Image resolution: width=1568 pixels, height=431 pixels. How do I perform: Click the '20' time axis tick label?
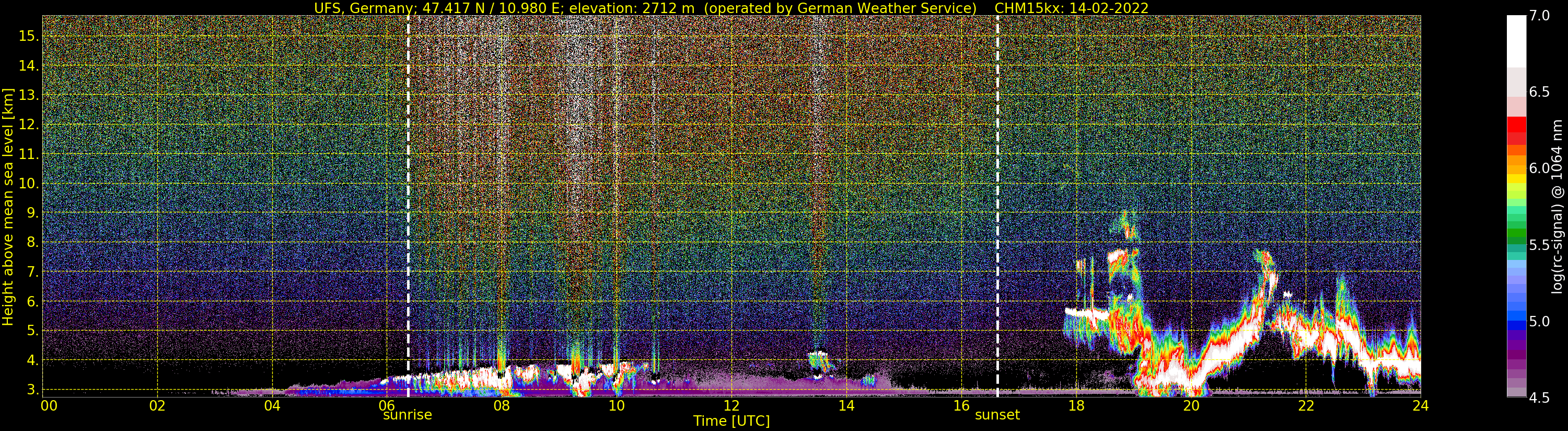point(1191,406)
